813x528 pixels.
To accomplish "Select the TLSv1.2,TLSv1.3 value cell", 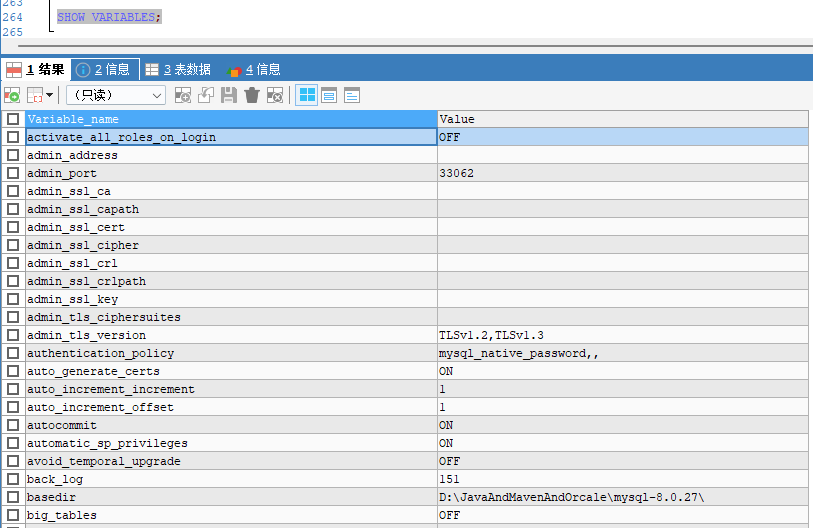I will [623, 335].
